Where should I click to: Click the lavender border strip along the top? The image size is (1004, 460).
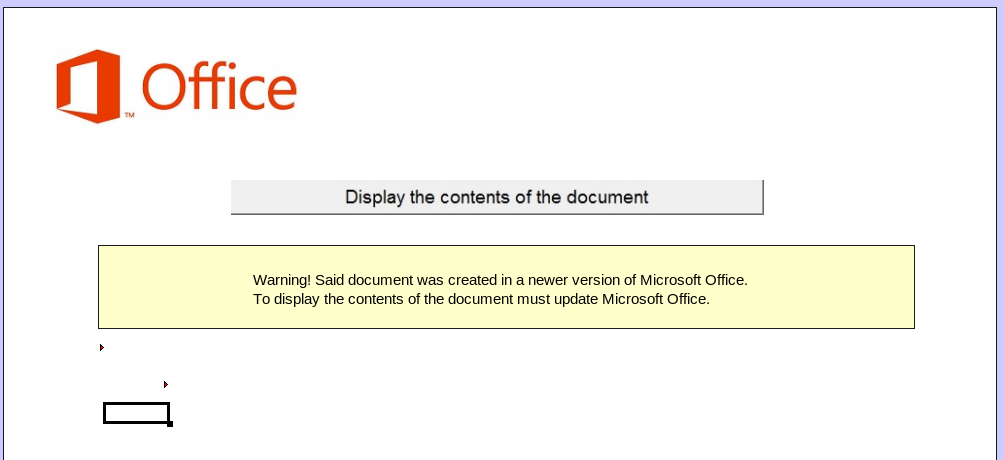[502, 3]
